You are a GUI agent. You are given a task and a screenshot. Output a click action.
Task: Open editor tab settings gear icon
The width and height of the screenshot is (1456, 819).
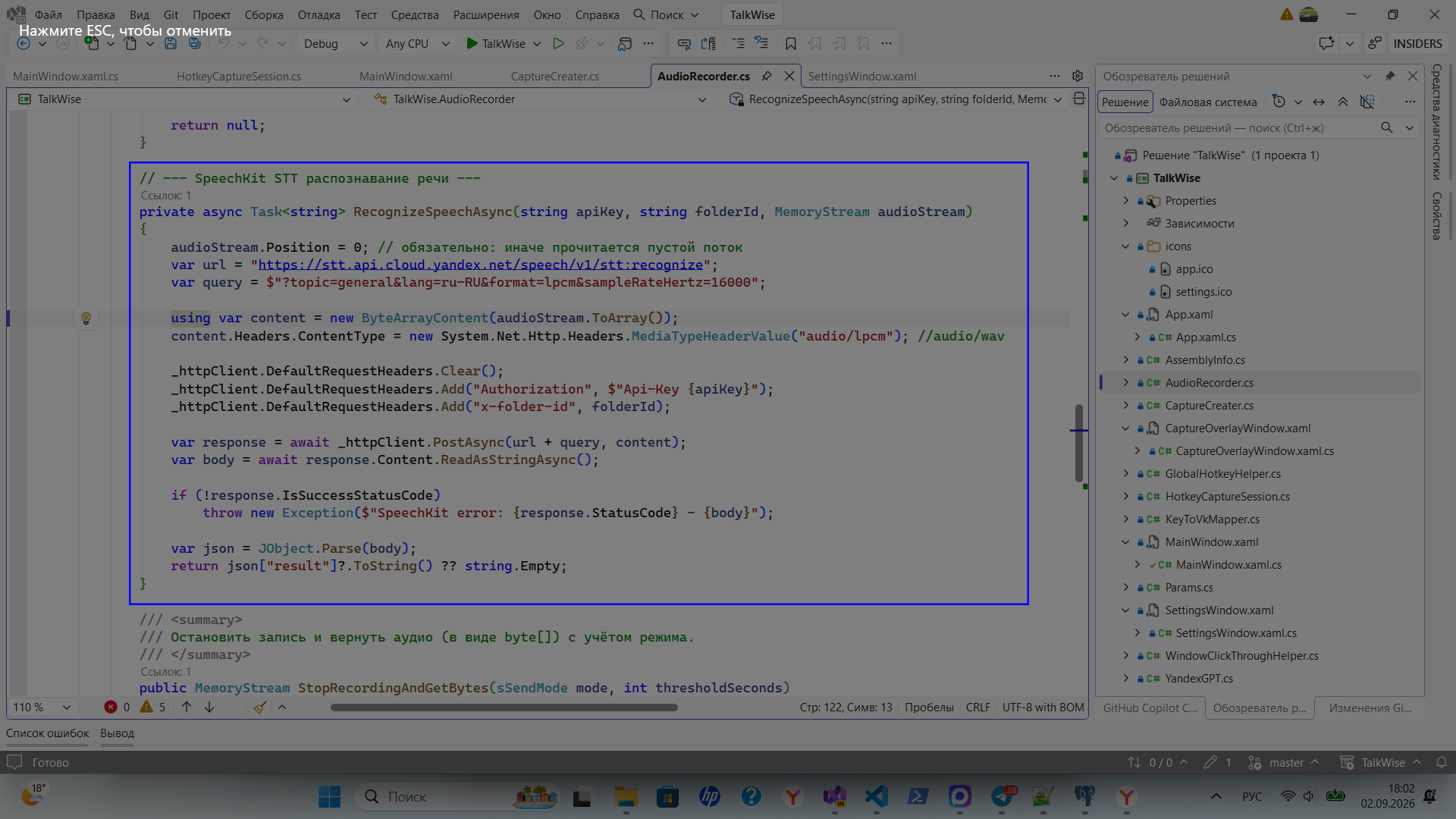tap(1077, 76)
